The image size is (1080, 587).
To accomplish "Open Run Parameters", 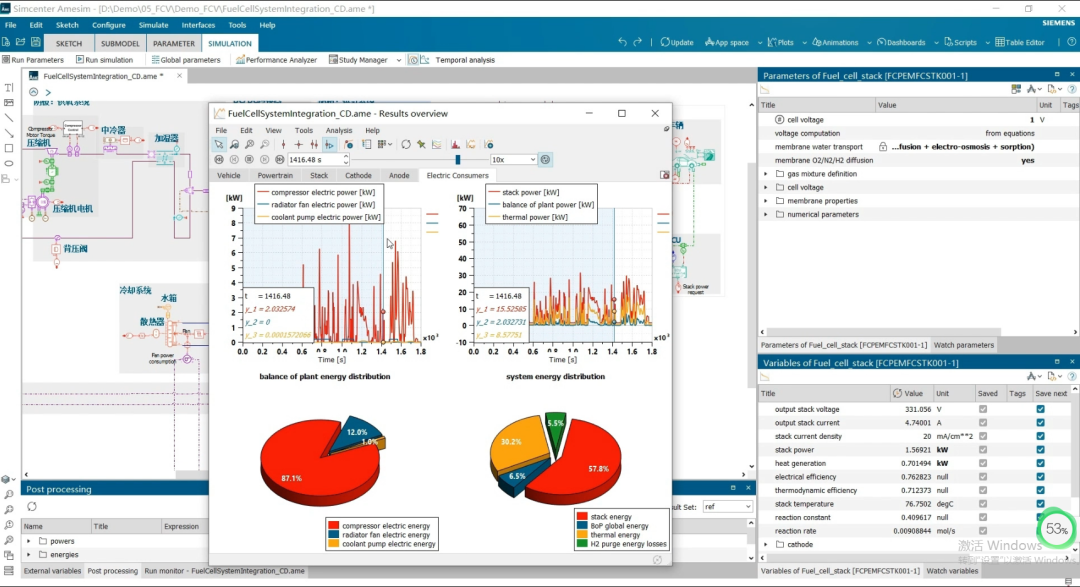I will coord(33,60).
